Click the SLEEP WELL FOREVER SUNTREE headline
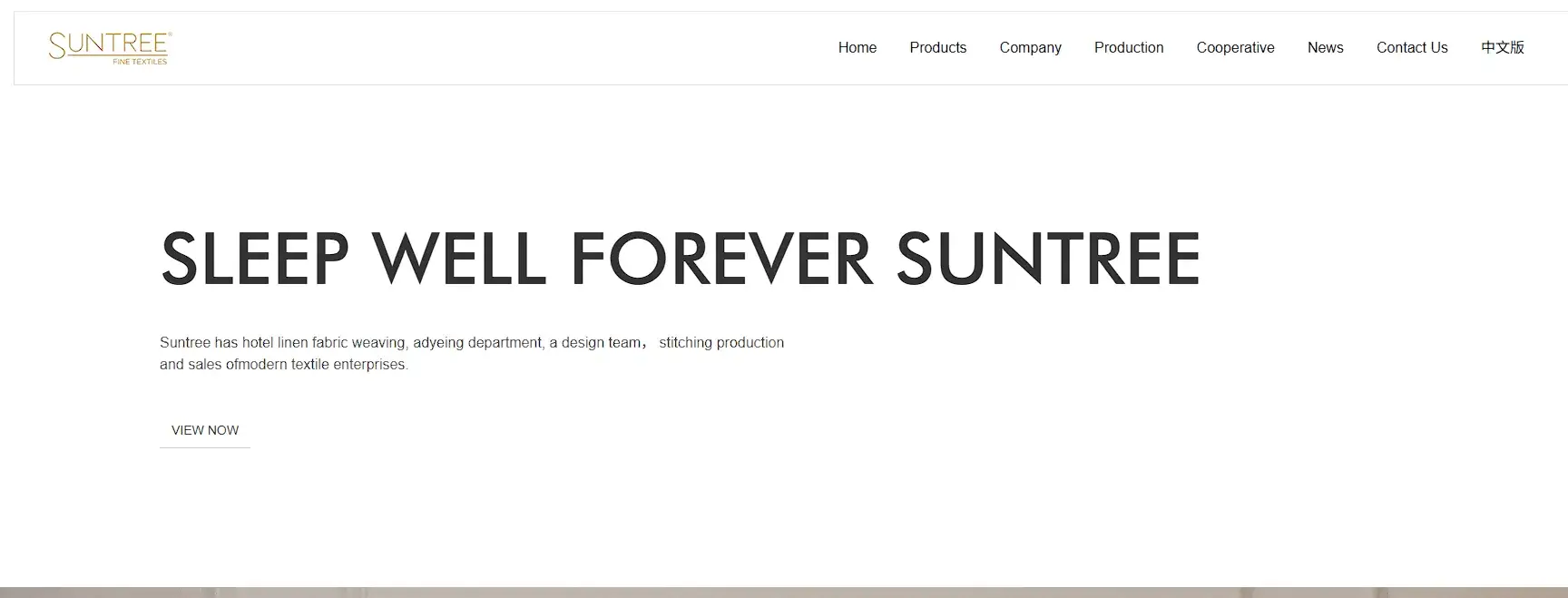The image size is (1568, 598). coord(681,259)
